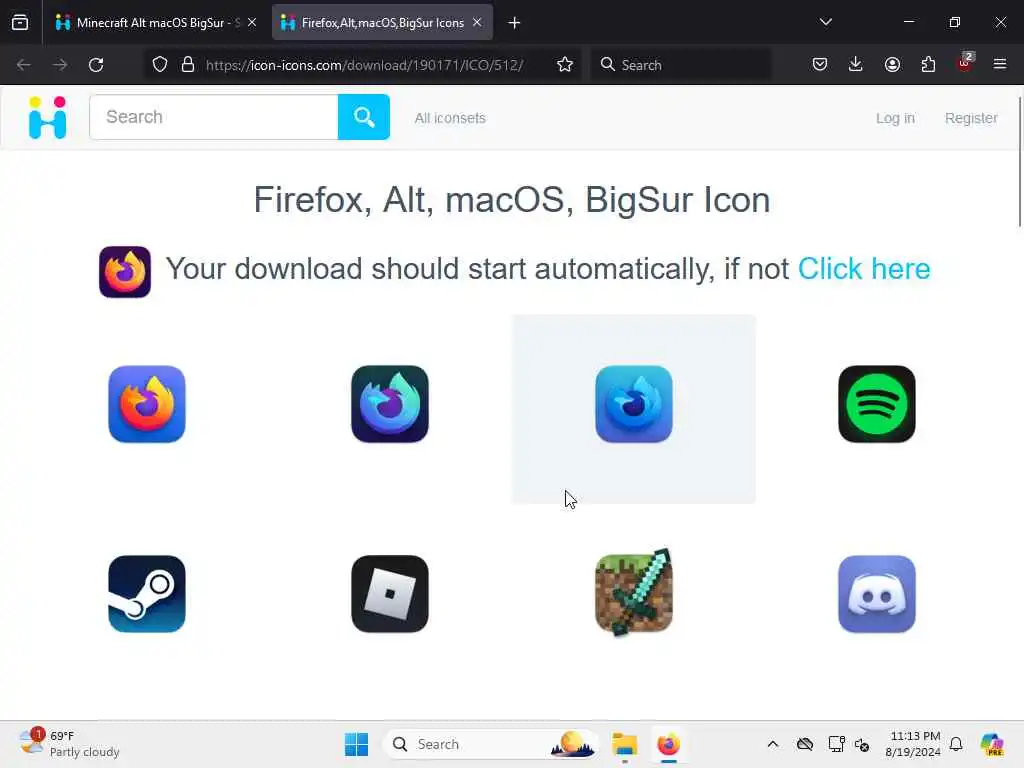1024x768 pixels.
Task: Open the Firefox Developer Edition dark icon
Action: point(390,404)
